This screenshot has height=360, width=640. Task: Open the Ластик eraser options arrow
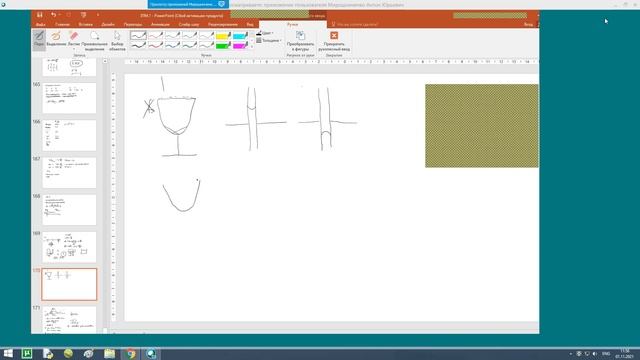pyautogui.click(x=73, y=49)
